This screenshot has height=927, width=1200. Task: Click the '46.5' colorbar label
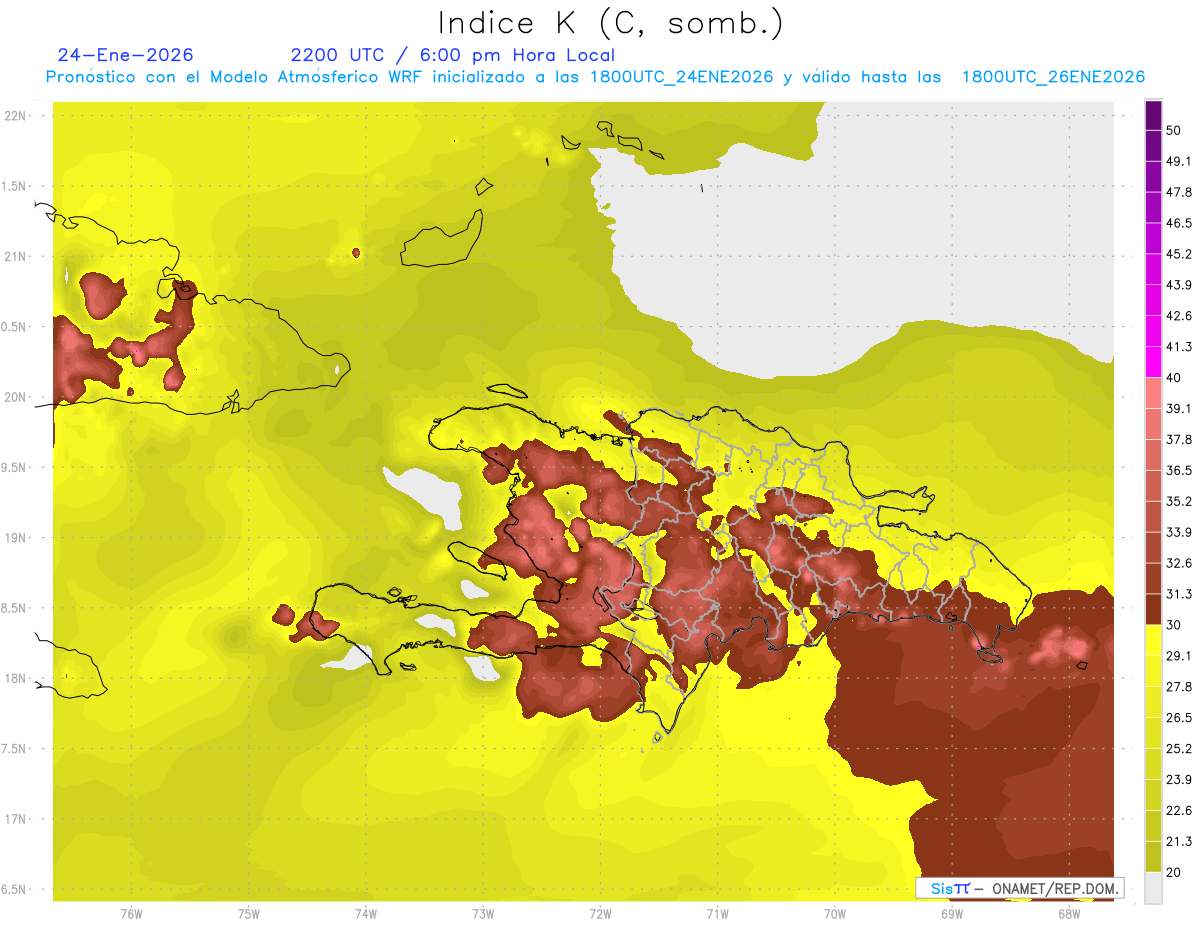[x=1179, y=223]
